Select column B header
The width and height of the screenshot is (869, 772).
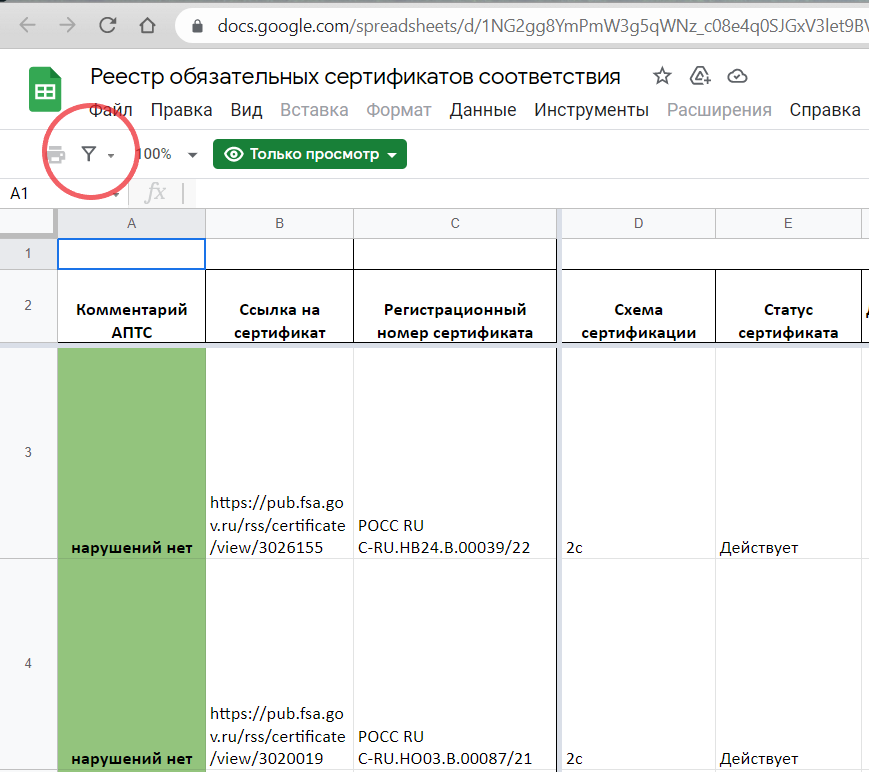coord(279,223)
